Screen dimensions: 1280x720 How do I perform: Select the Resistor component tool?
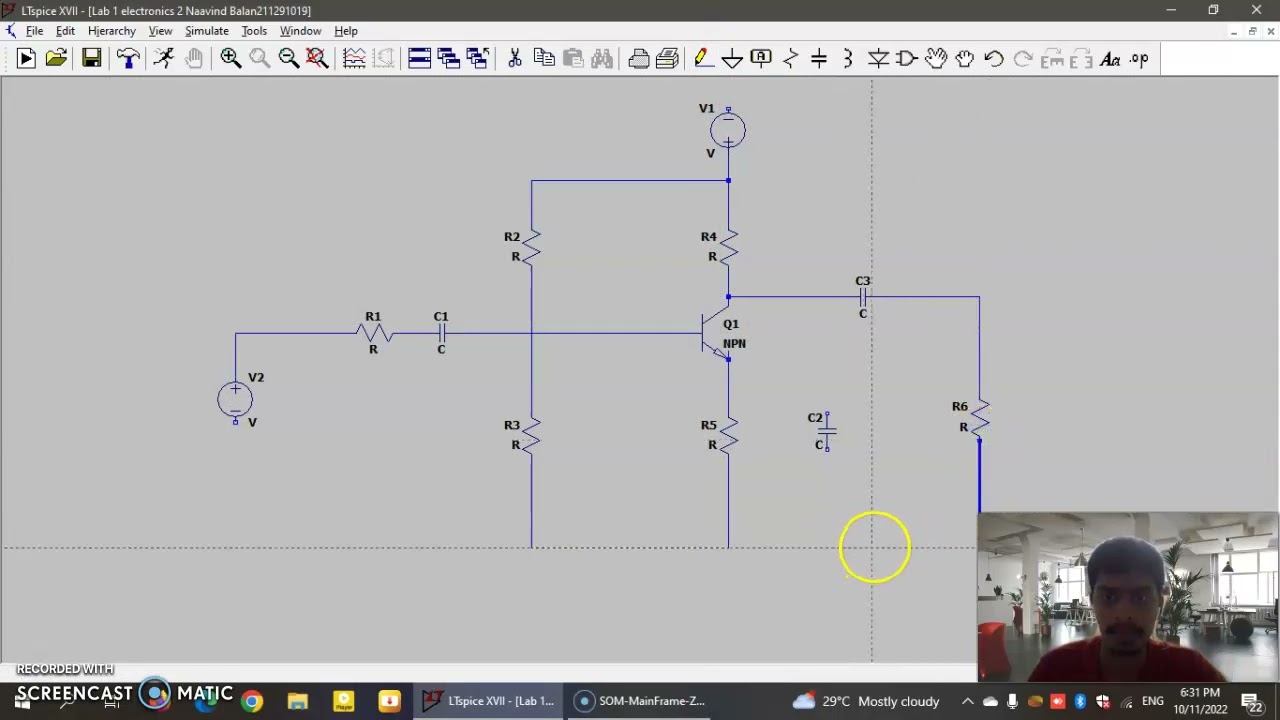(790, 59)
